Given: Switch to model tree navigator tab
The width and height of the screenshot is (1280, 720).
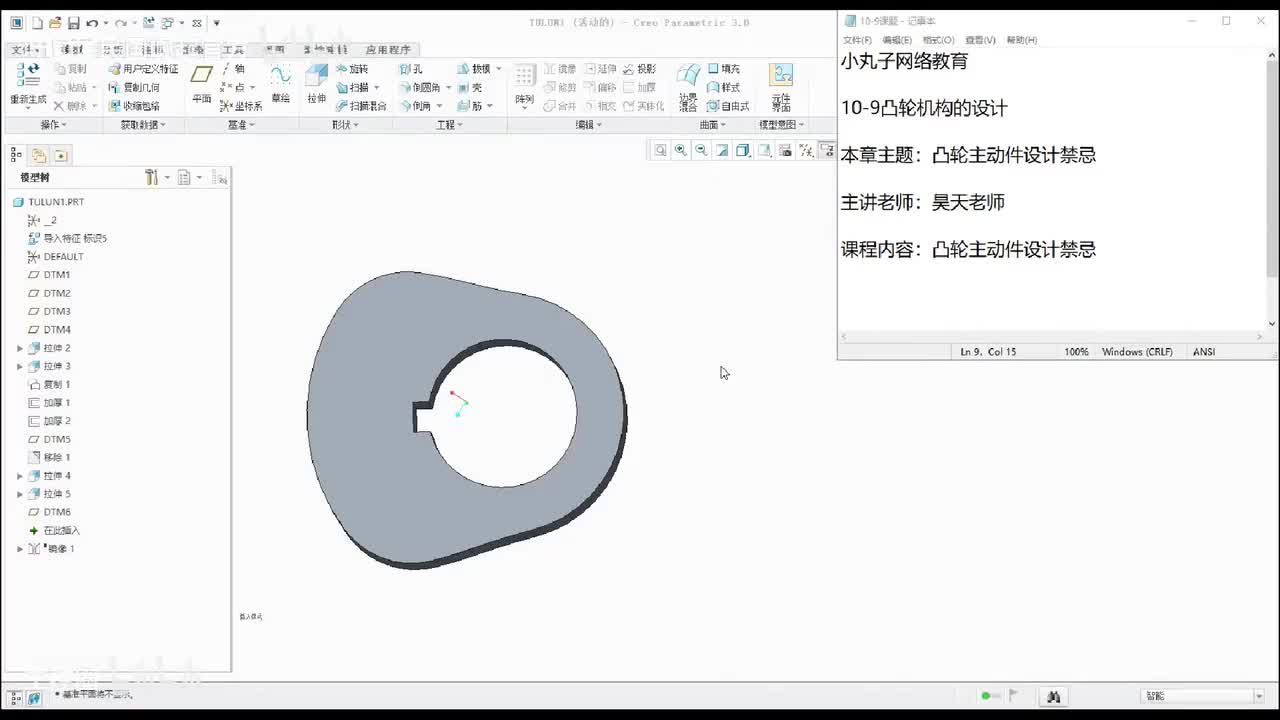Looking at the screenshot, I should (16, 155).
